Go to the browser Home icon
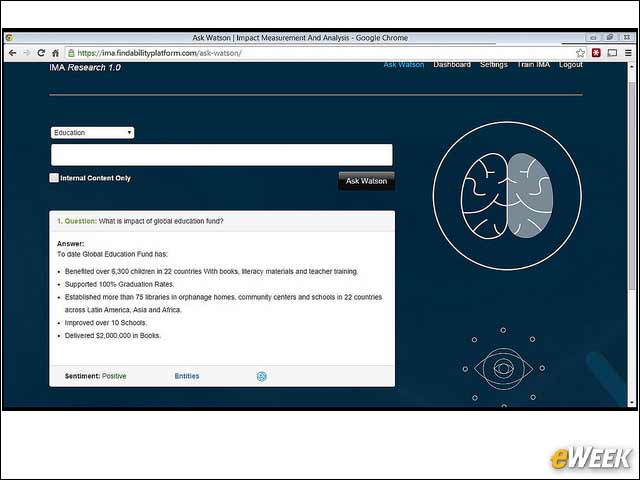 coord(56,53)
